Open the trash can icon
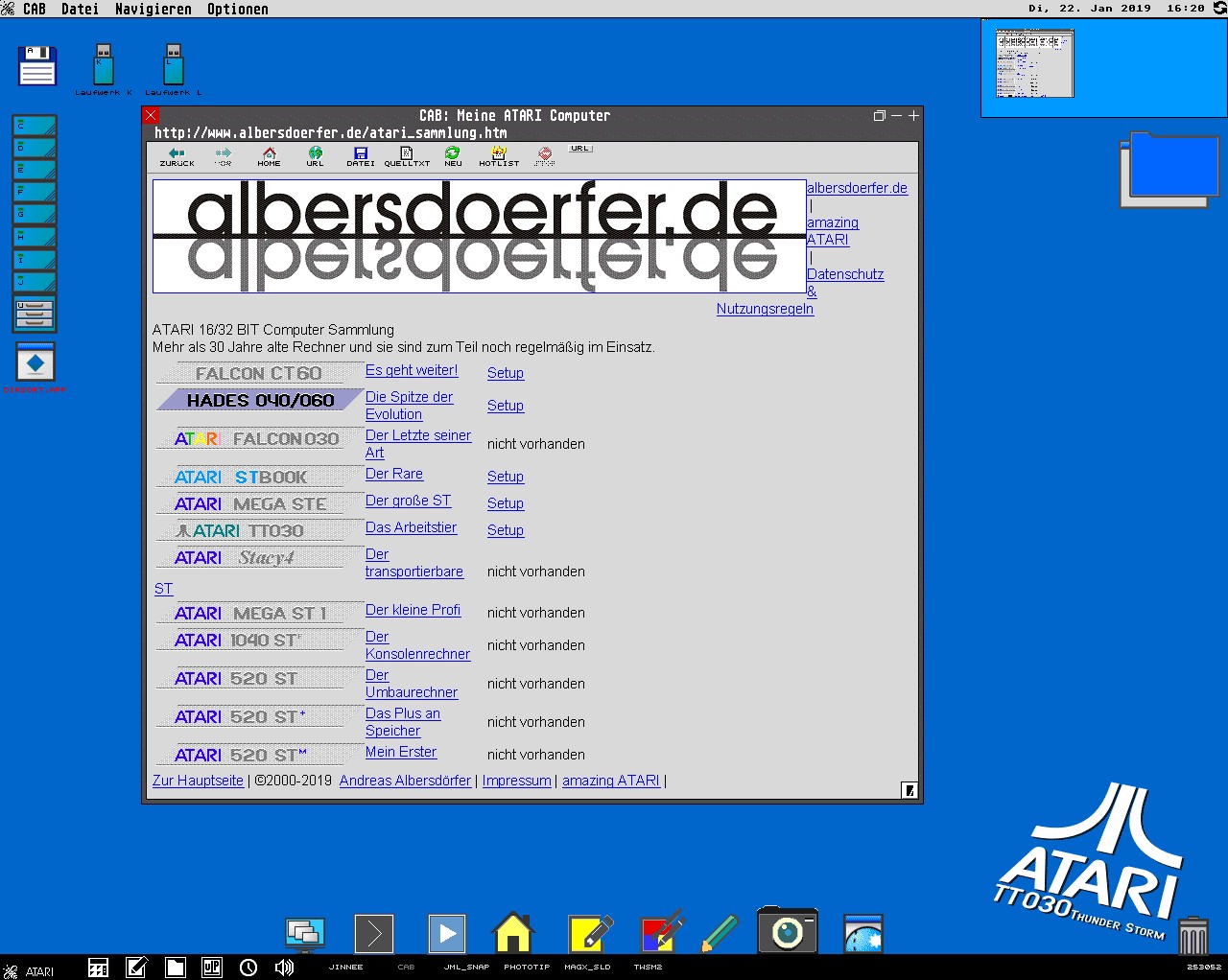Image resolution: width=1228 pixels, height=980 pixels. pyautogui.click(x=1193, y=935)
